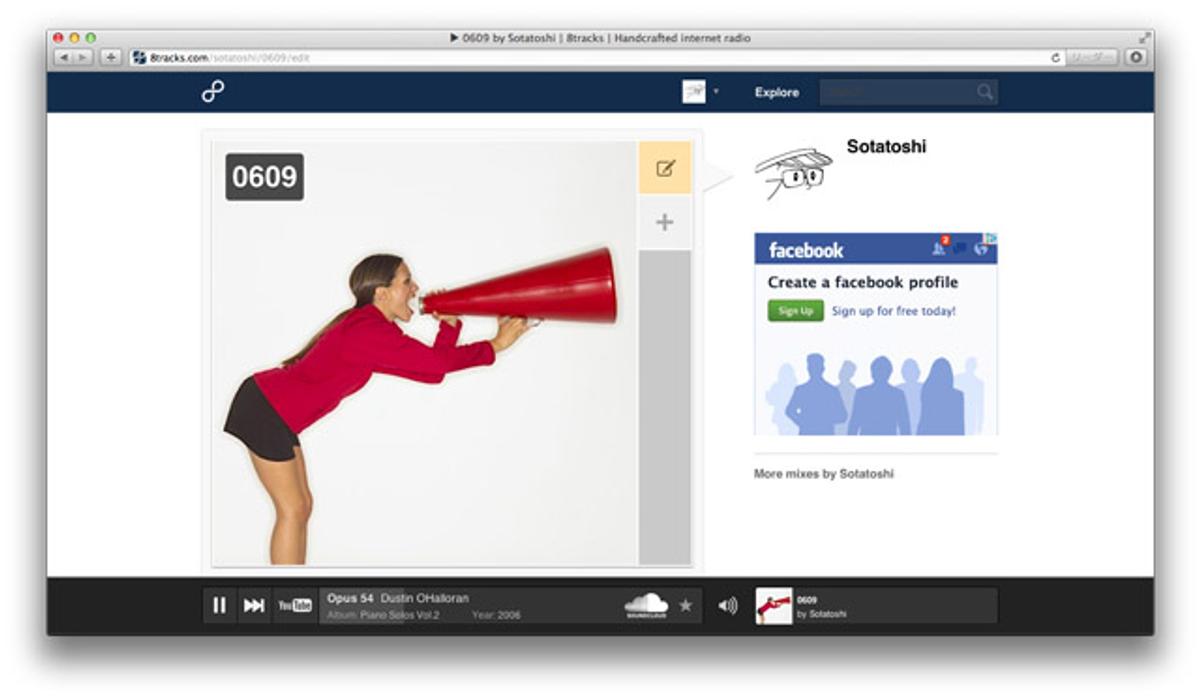This screenshot has height=699, width=1200.
Task: Open the 0609 mix cover image
Action: tap(425, 353)
